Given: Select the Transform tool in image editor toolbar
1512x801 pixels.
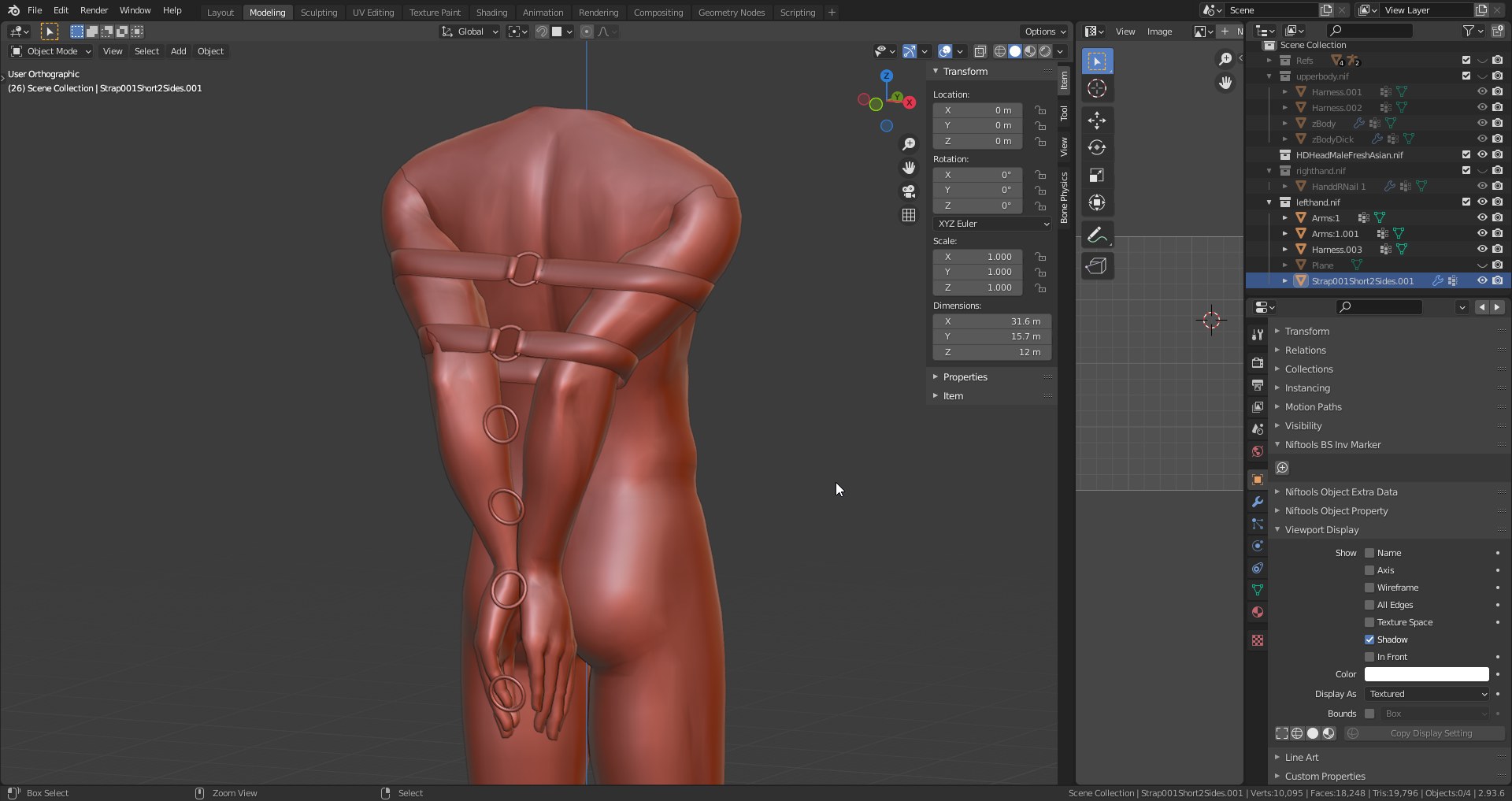Looking at the screenshot, I should (x=1097, y=202).
